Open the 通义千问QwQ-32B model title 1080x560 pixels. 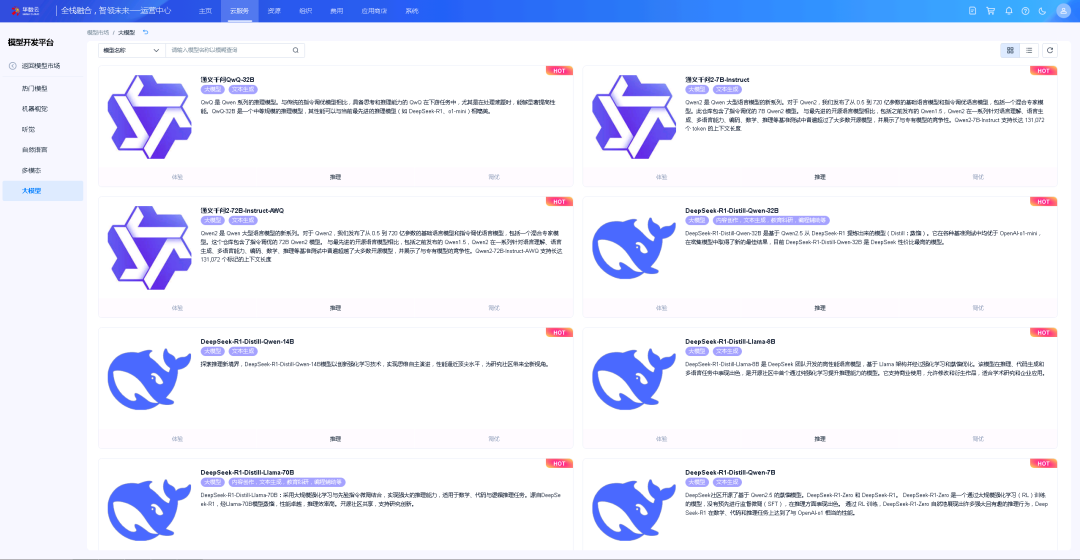227,80
